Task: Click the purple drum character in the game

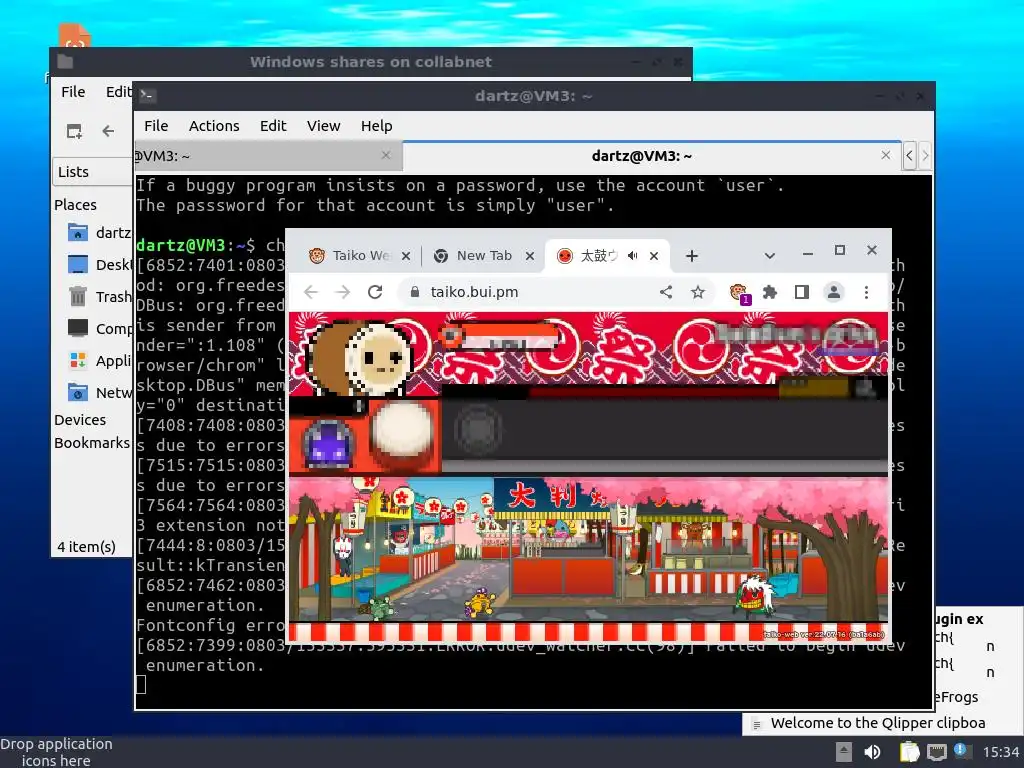Action: 328,443
